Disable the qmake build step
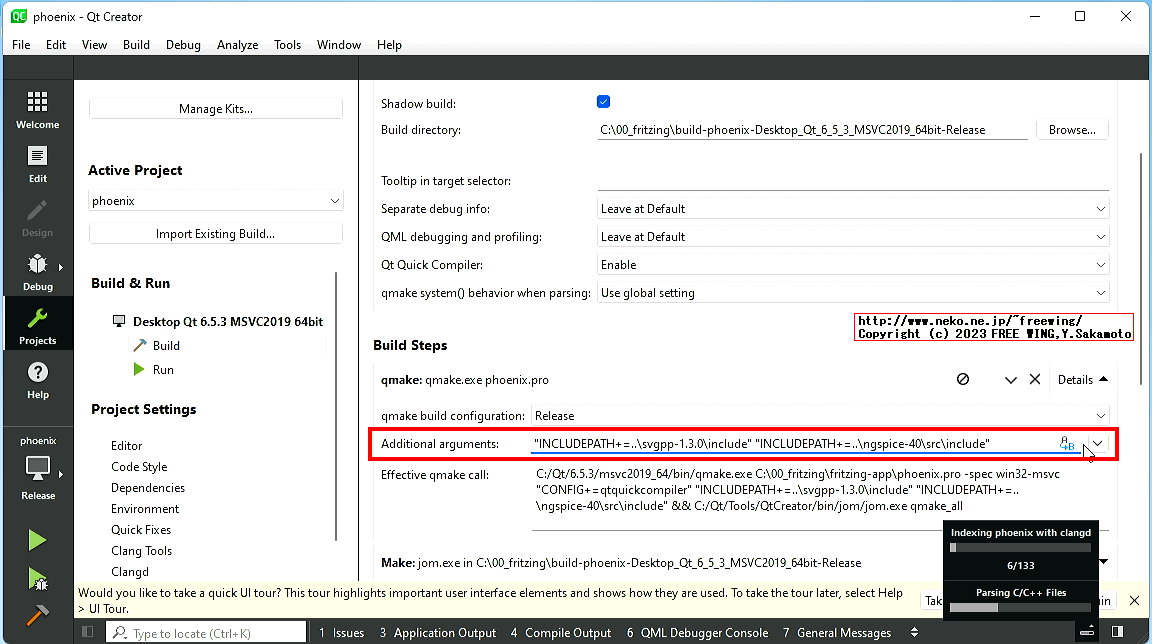This screenshot has height=644, width=1152. [963, 379]
